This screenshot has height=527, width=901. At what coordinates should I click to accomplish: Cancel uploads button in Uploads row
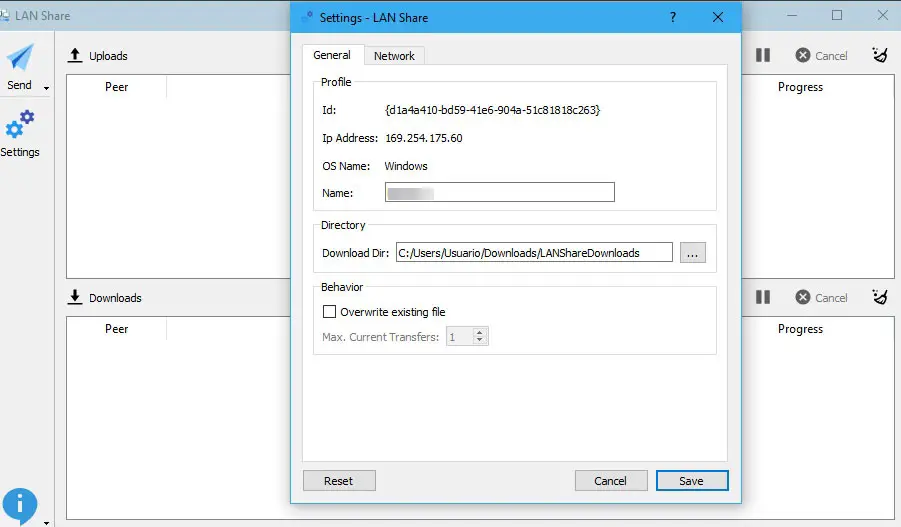pos(822,55)
